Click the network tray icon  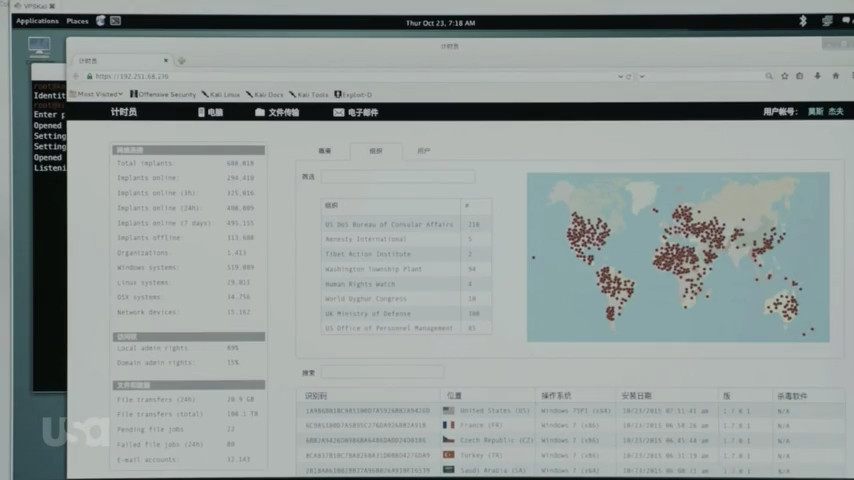tap(827, 21)
